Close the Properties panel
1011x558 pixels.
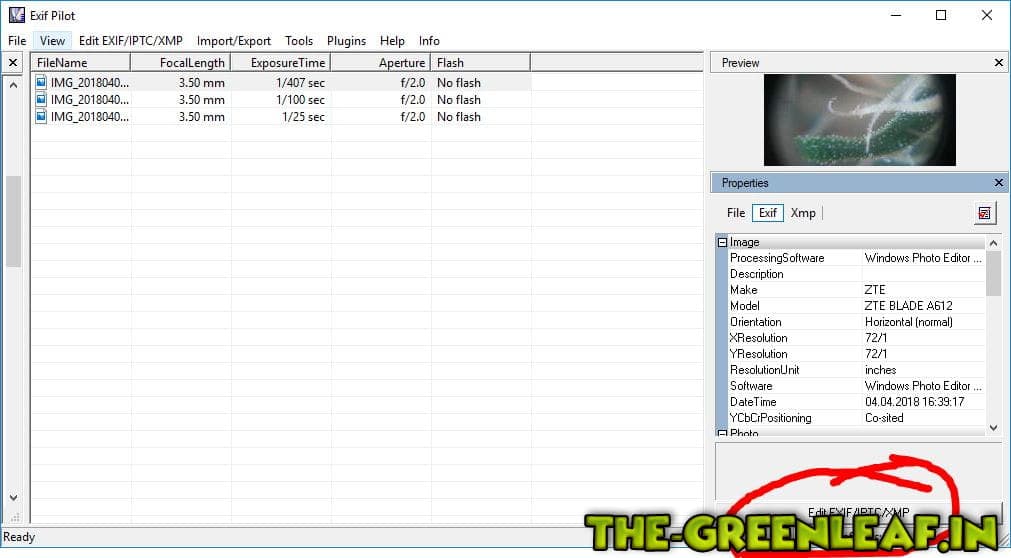pos(999,183)
